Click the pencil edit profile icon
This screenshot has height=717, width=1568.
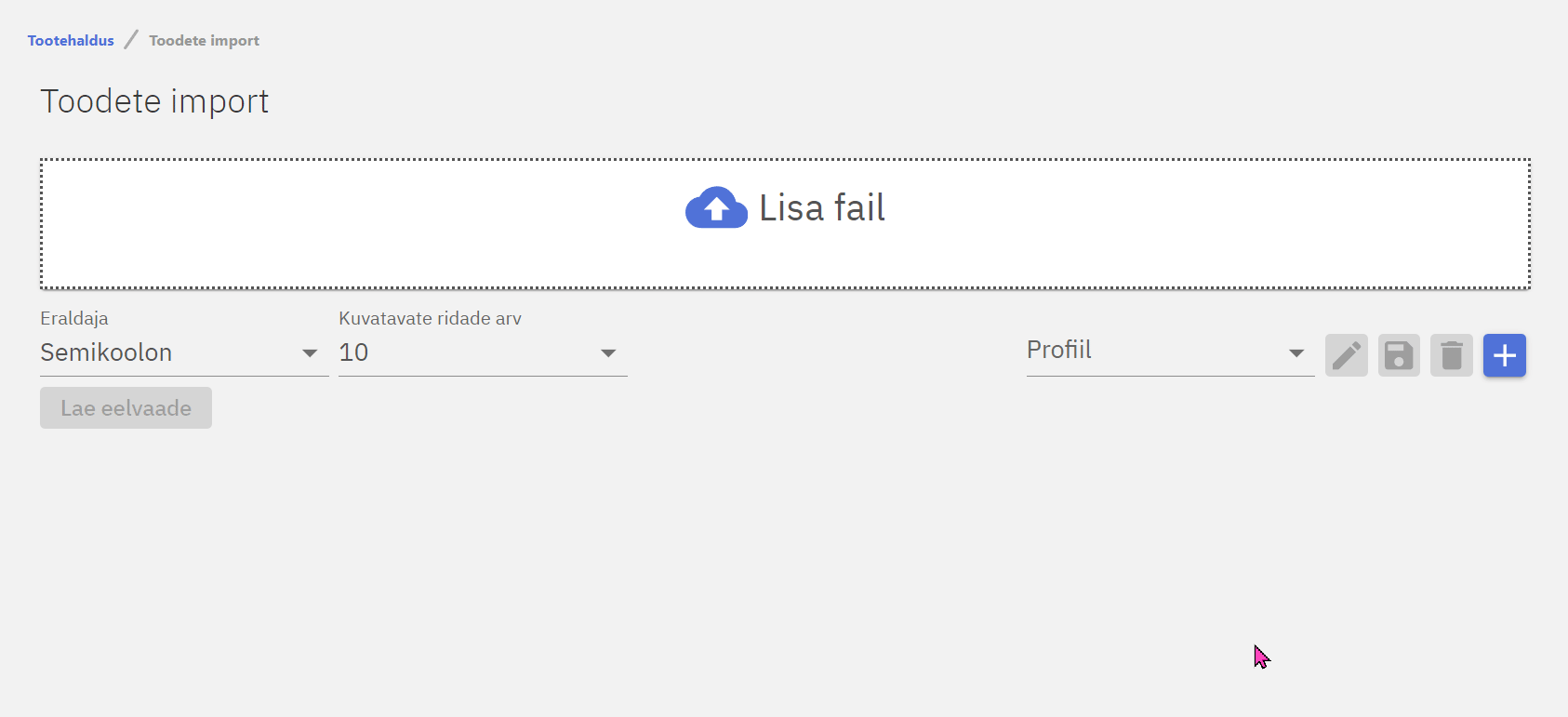point(1346,355)
